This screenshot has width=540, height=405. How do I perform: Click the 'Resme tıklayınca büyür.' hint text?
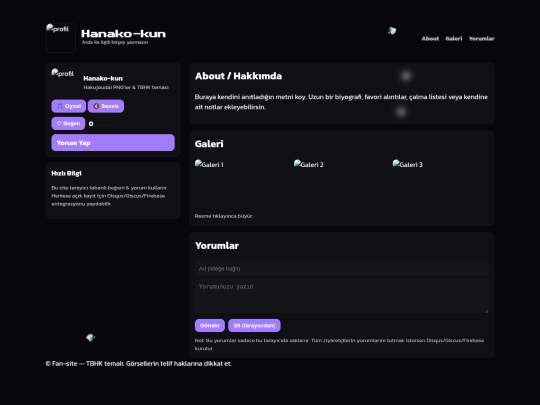pos(224,216)
